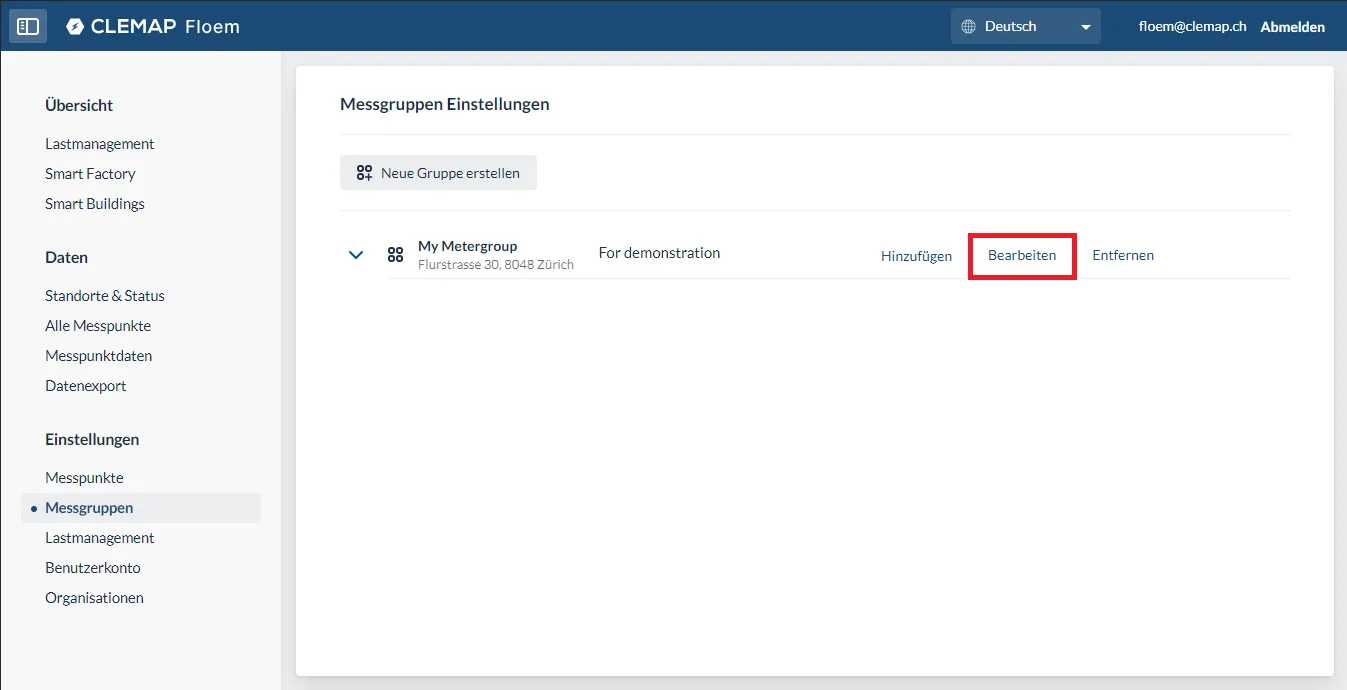
Task: Click Entfernen to remove My Metergroup
Action: (1122, 256)
